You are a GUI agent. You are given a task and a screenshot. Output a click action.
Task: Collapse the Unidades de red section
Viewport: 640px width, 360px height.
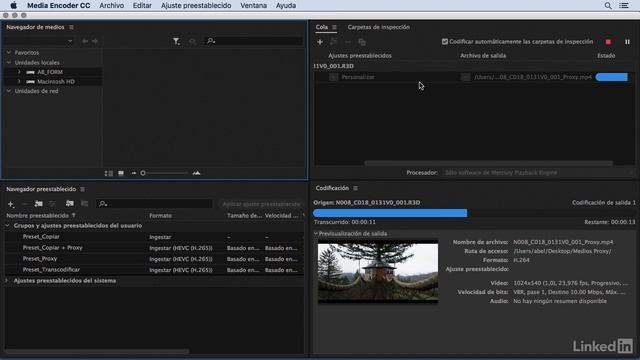tap(9, 91)
